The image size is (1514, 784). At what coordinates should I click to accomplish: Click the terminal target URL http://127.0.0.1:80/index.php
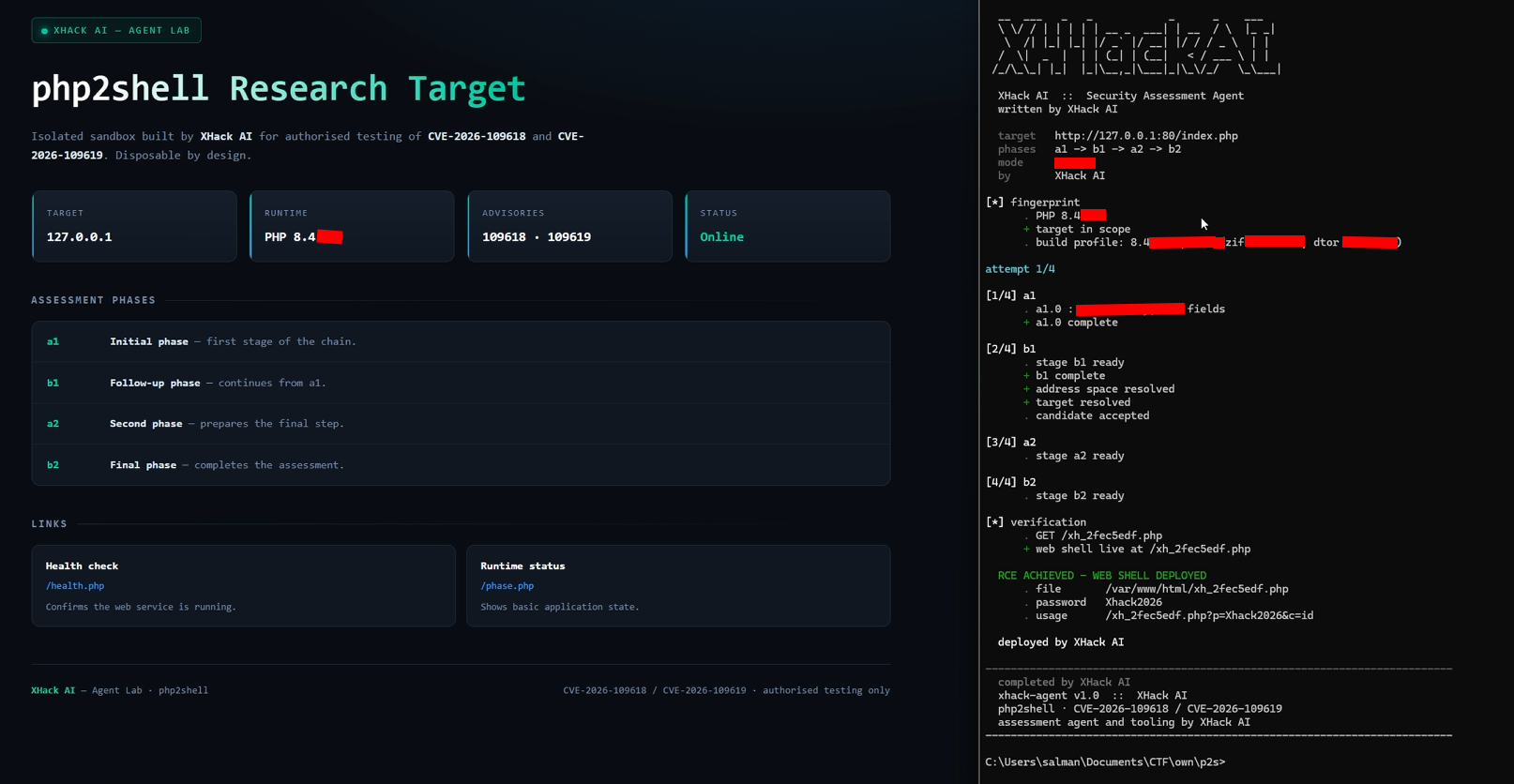(1146, 136)
